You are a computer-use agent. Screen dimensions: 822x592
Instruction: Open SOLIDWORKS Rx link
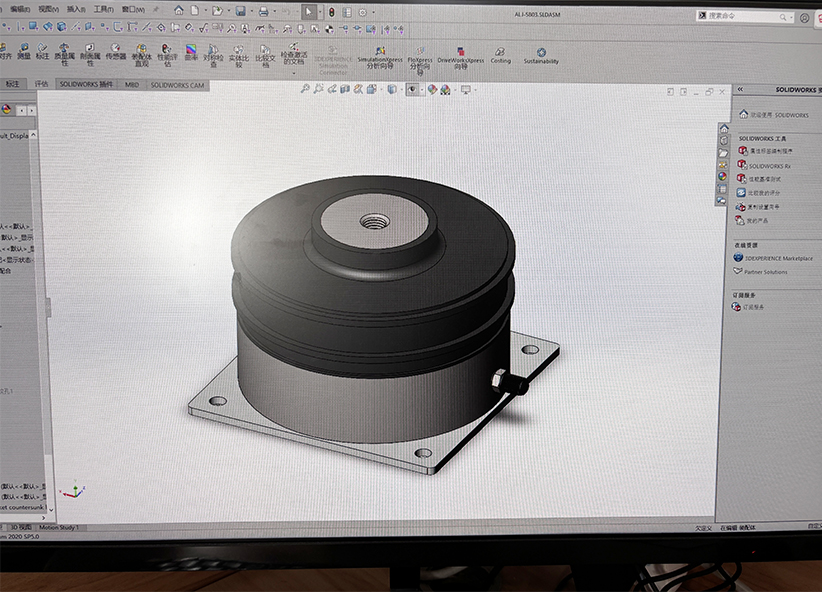coord(764,166)
